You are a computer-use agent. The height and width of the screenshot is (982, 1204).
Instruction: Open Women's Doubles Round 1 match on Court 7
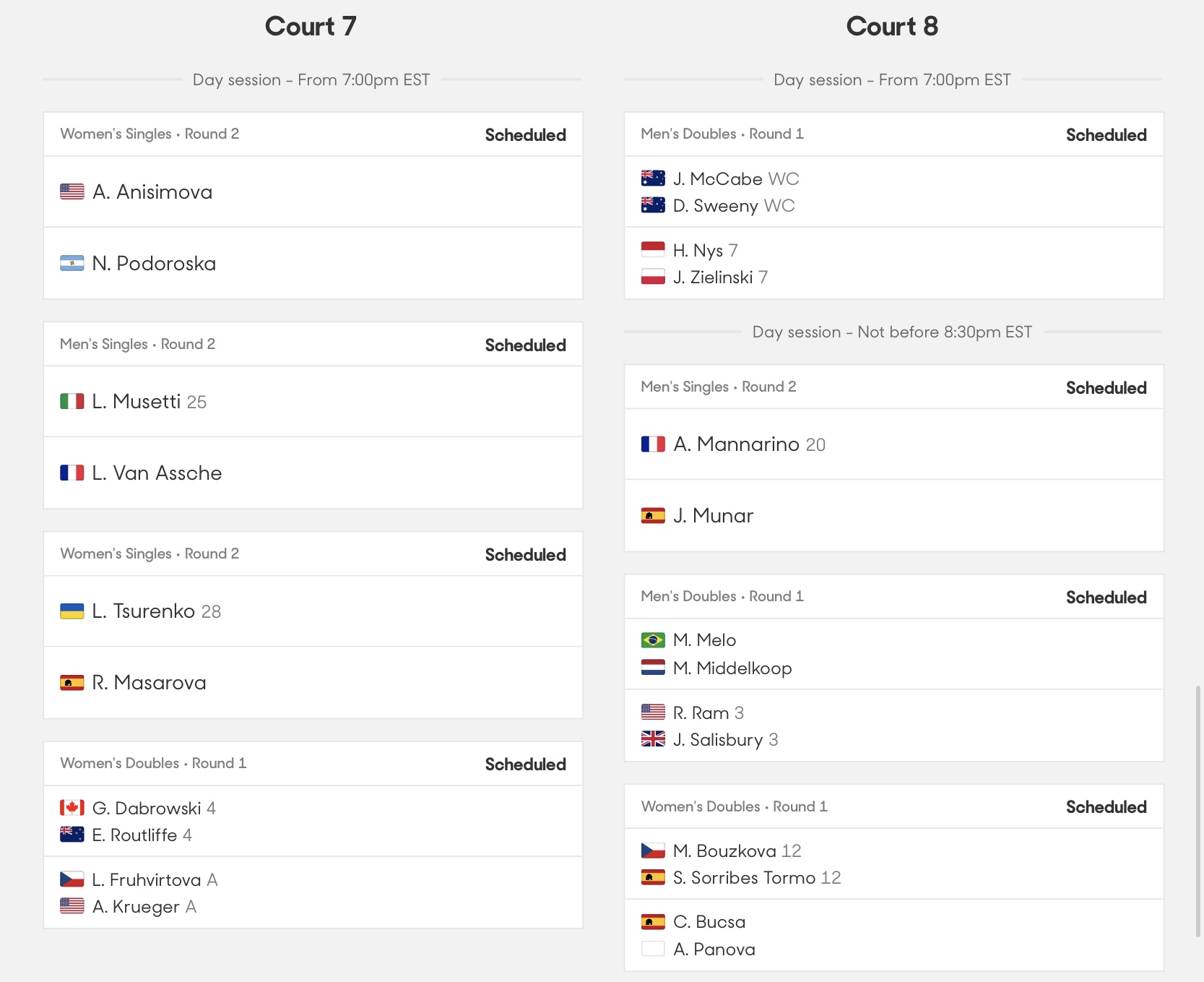coord(313,835)
